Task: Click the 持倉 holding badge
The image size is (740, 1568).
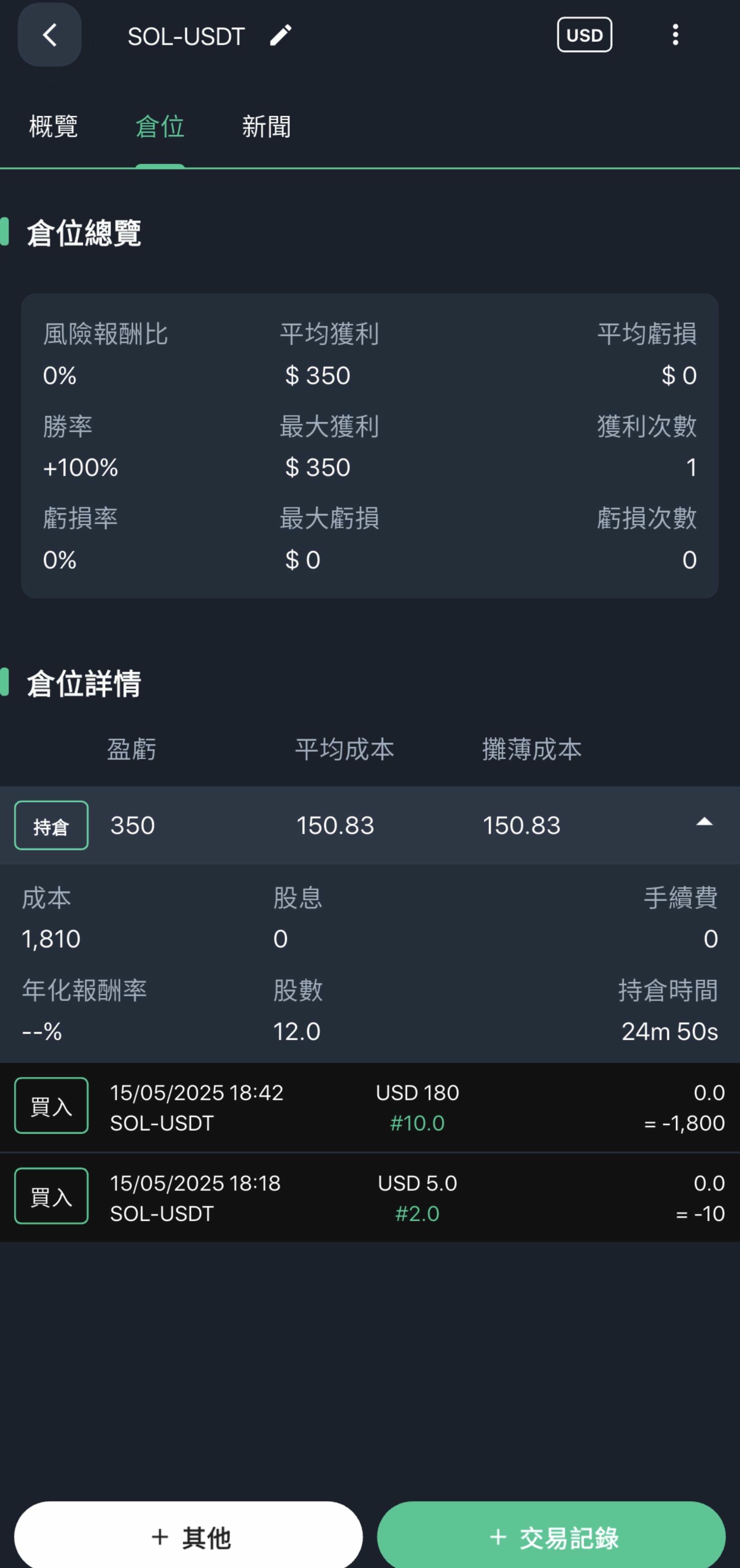Action: (51, 825)
